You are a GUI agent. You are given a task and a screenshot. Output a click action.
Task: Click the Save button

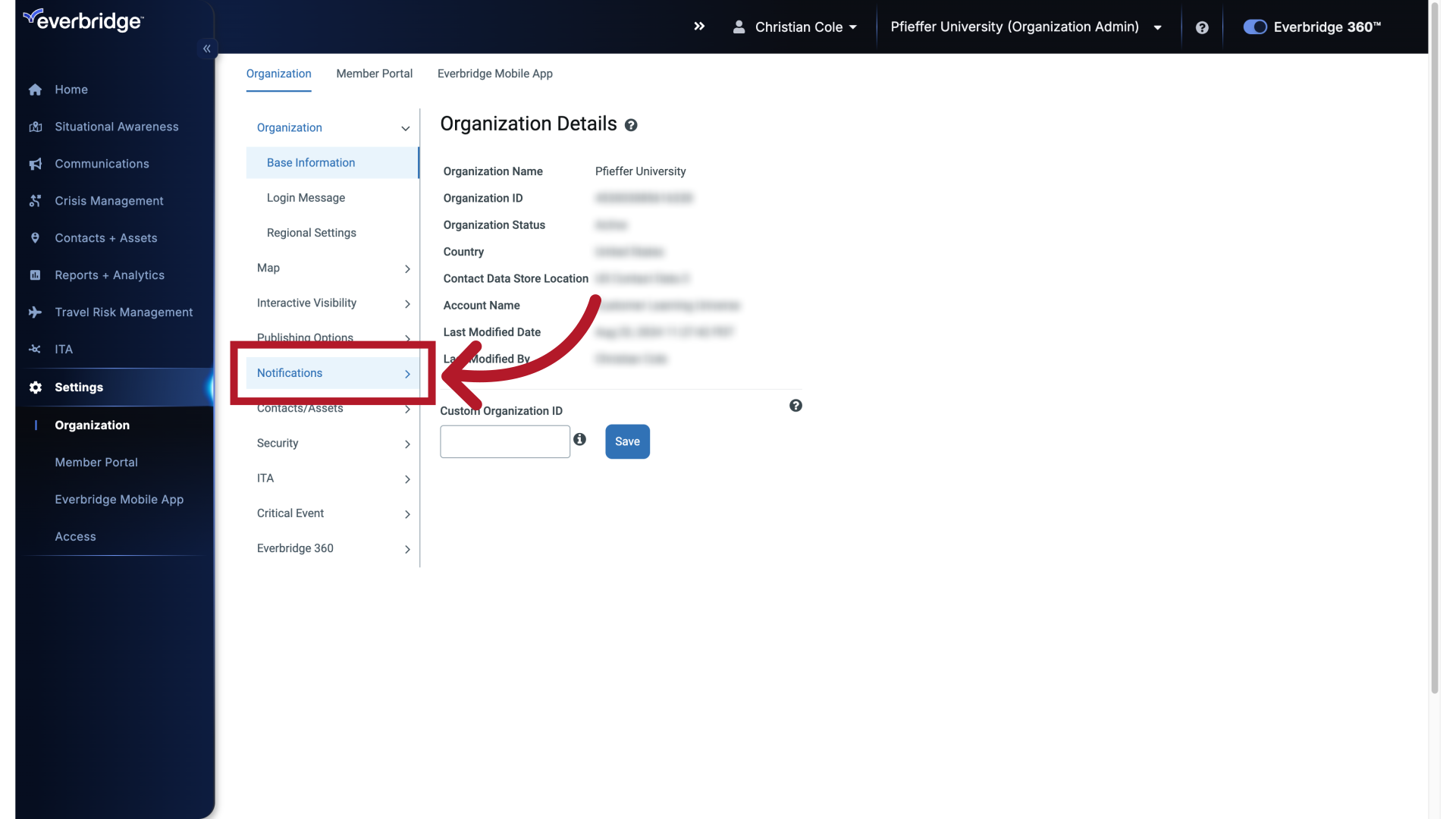click(x=627, y=441)
